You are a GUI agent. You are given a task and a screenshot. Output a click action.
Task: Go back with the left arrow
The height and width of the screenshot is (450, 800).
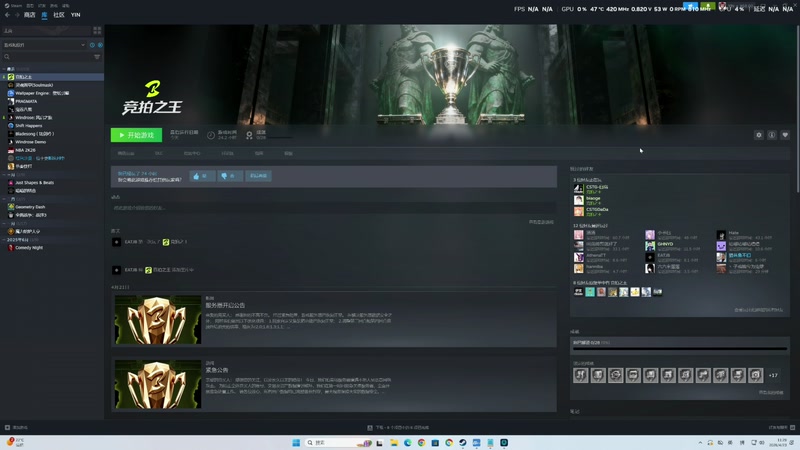coord(7,15)
